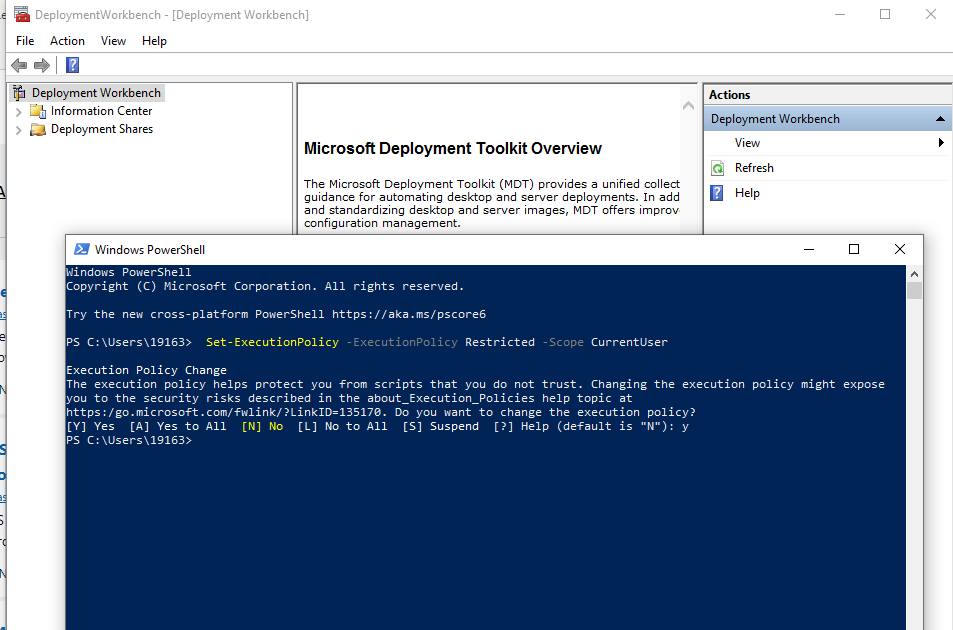Open the File menu
The height and width of the screenshot is (630, 953).
pos(25,41)
